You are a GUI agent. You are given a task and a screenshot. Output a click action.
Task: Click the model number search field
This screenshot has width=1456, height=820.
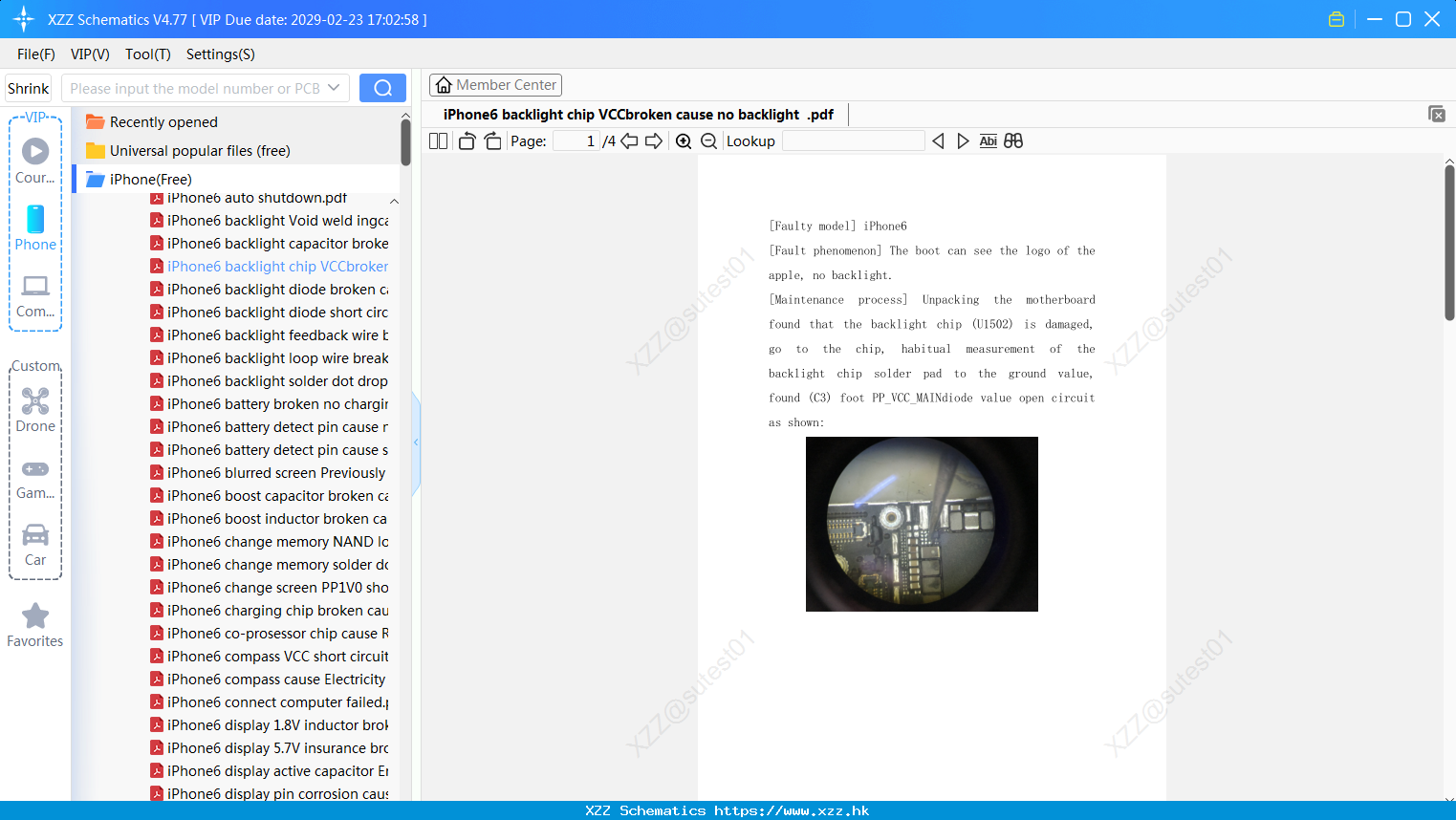(x=195, y=88)
